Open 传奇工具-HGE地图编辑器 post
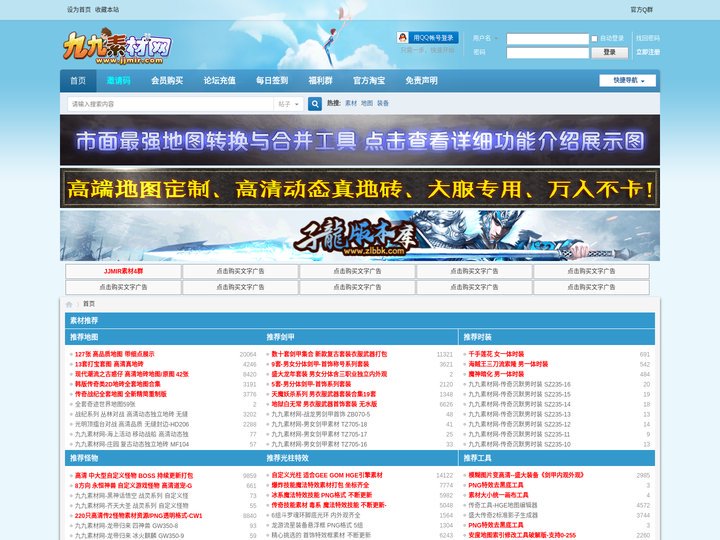Viewport: 720px width, 540px height. [503, 506]
